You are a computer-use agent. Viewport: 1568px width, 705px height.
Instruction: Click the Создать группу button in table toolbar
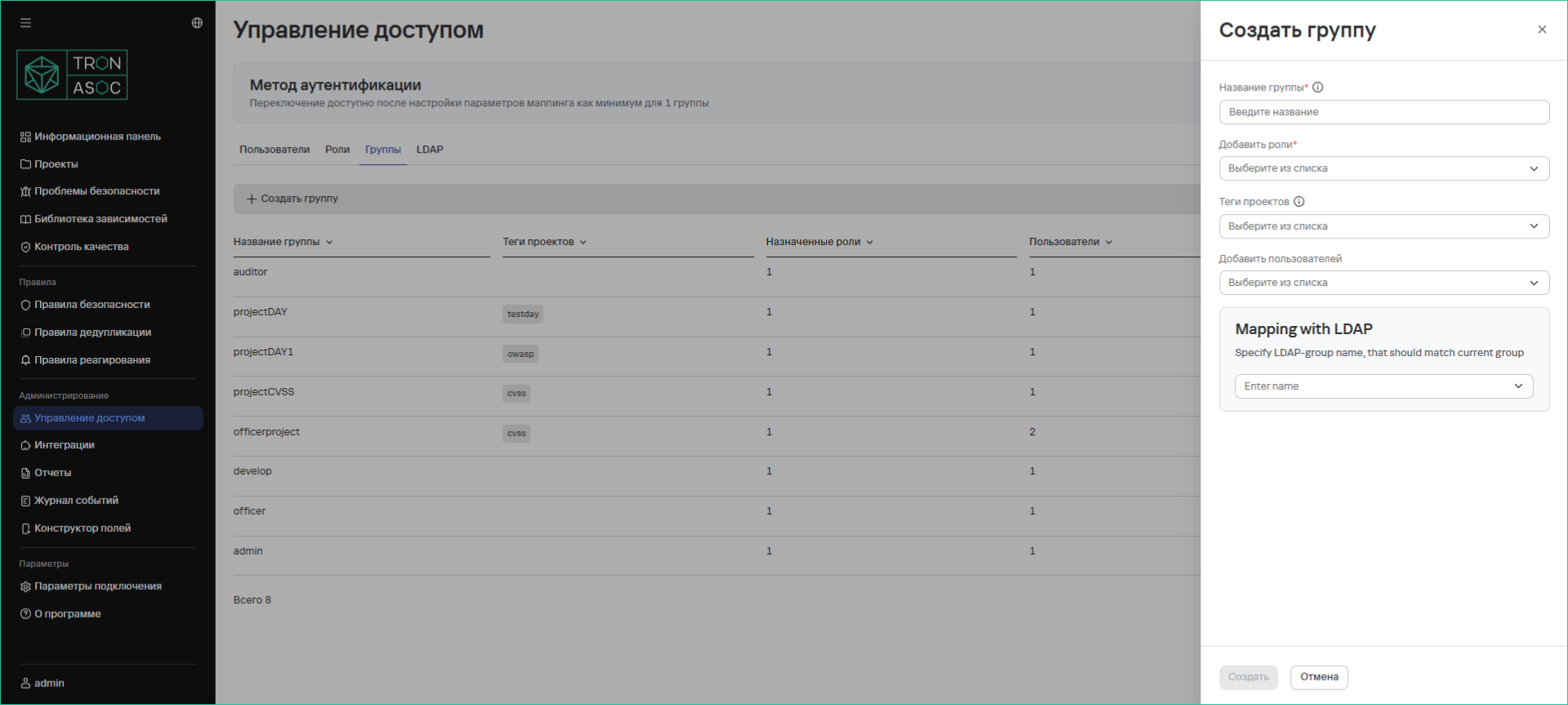pos(293,199)
